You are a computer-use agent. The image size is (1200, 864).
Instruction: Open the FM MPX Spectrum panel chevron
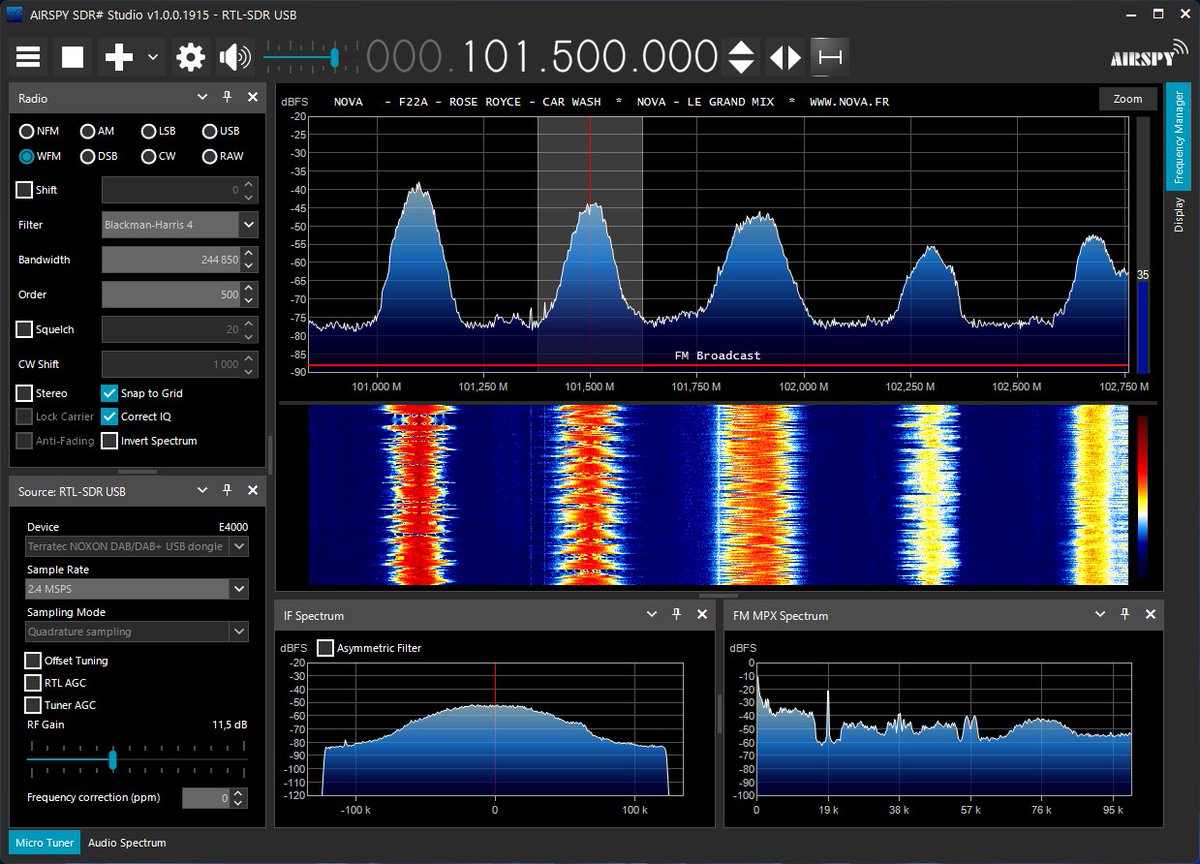pos(1101,615)
